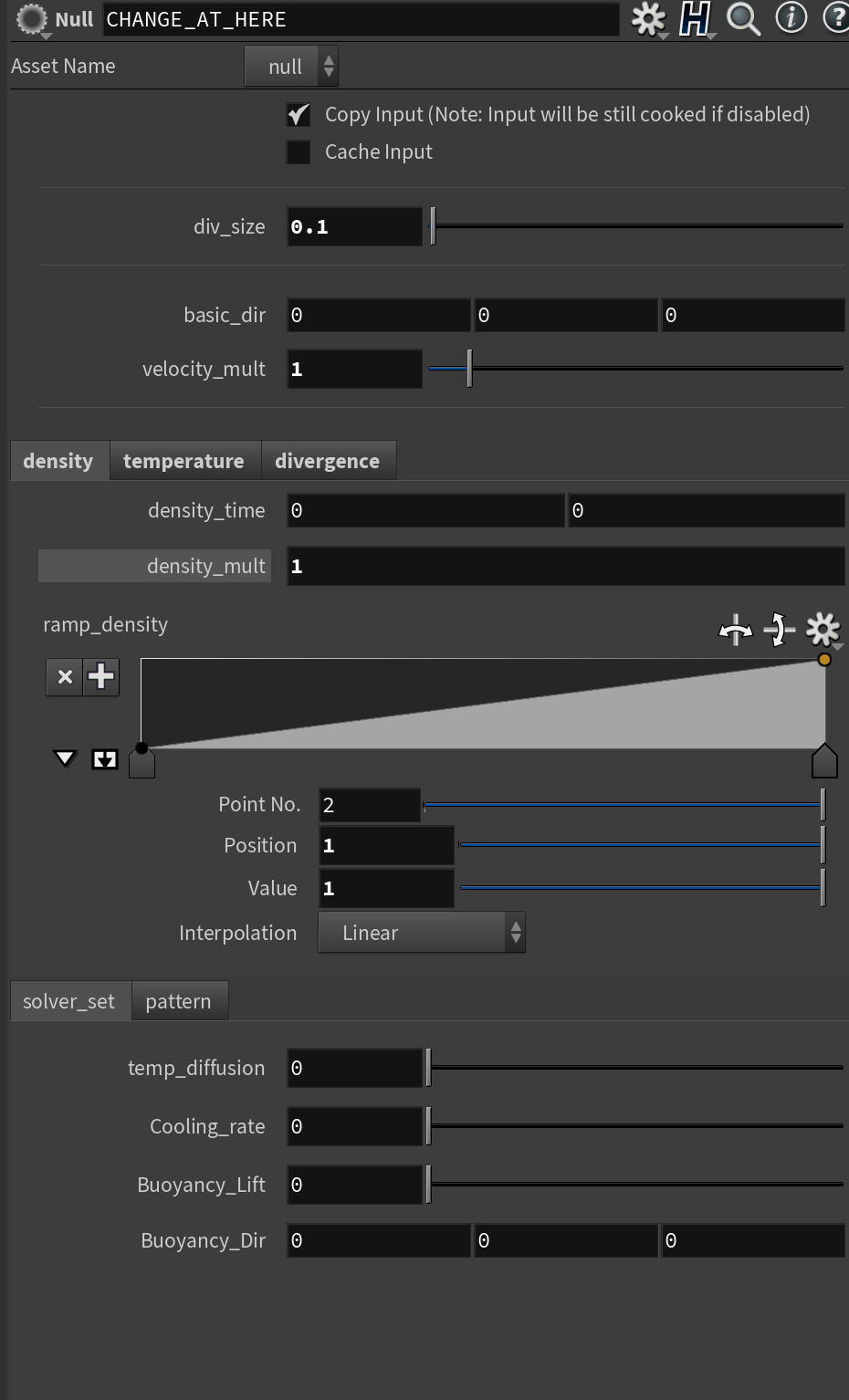Click the ramp Value field

386,888
